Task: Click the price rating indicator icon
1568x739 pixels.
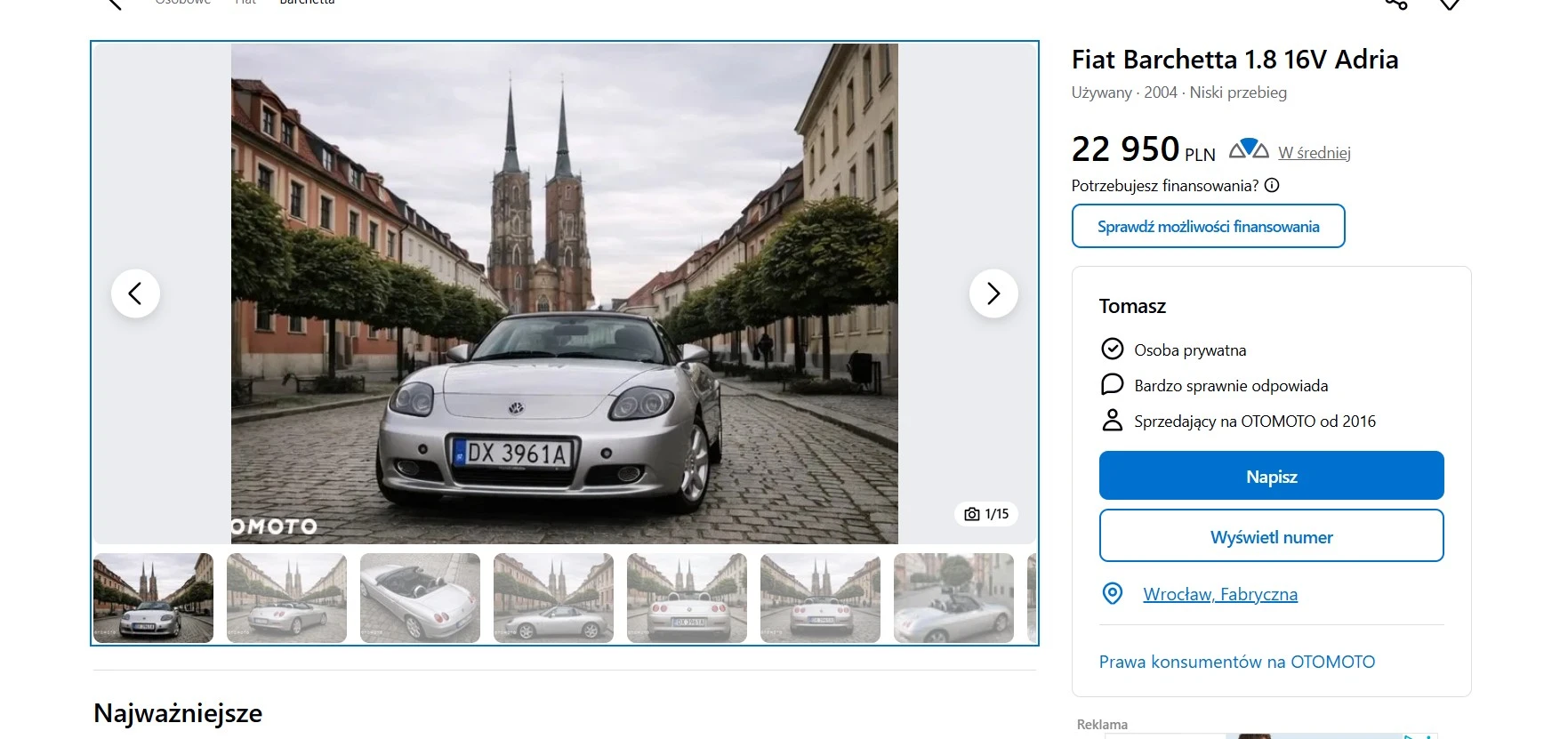Action: click(x=1248, y=149)
